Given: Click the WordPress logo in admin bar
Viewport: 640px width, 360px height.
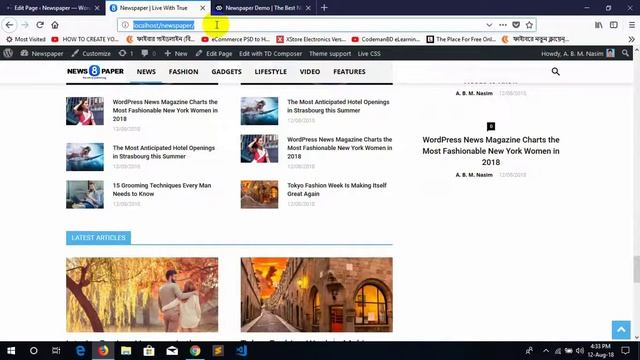Looking at the screenshot, I should pos(8,53).
